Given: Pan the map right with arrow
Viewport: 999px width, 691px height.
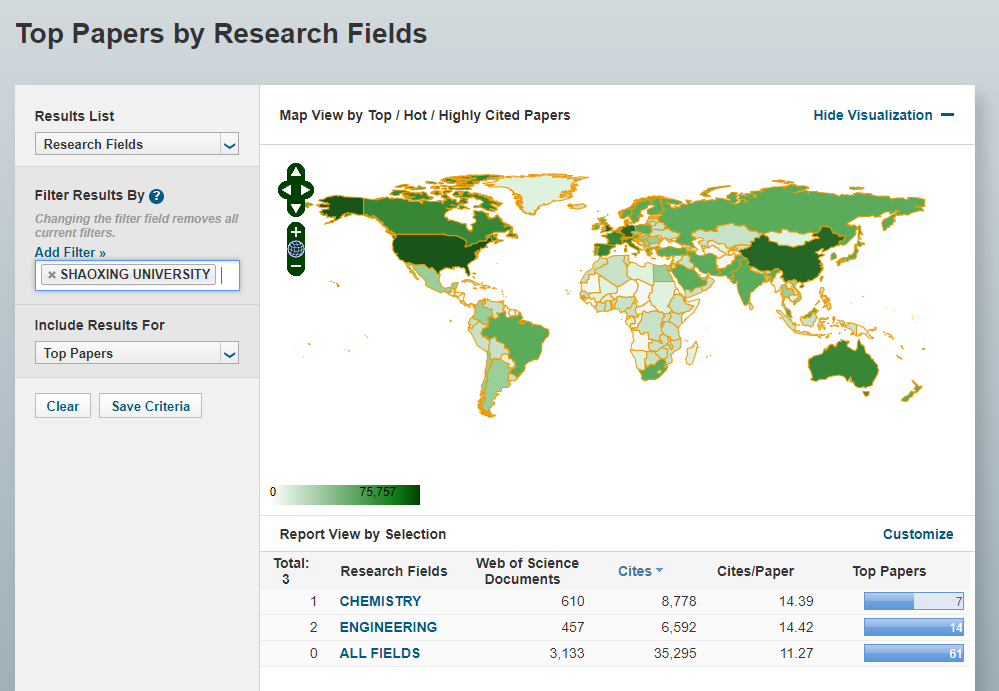Looking at the screenshot, I should 307,189.
